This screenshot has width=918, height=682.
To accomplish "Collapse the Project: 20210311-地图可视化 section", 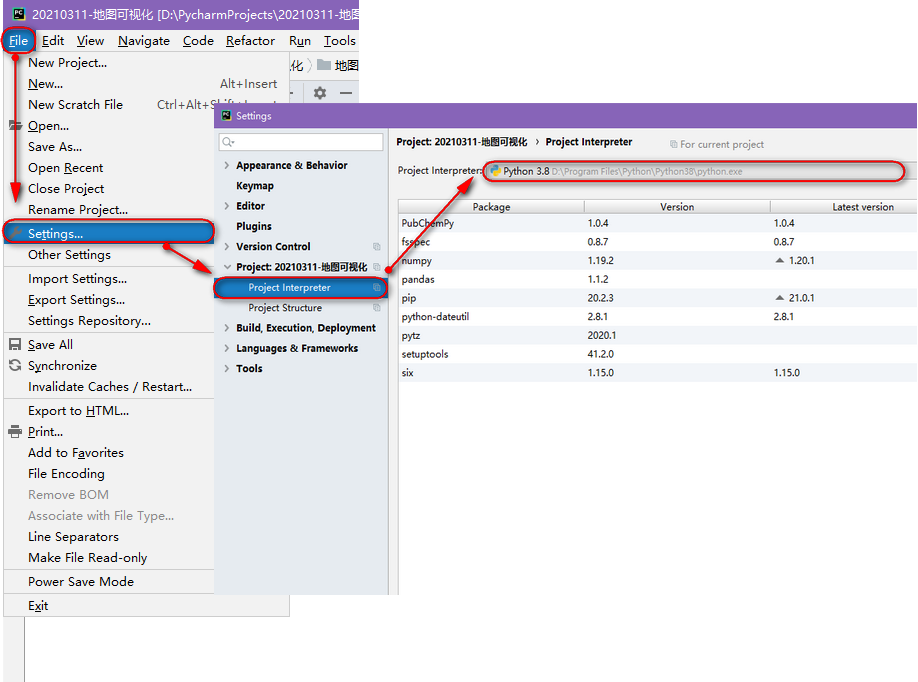I will [x=227, y=267].
